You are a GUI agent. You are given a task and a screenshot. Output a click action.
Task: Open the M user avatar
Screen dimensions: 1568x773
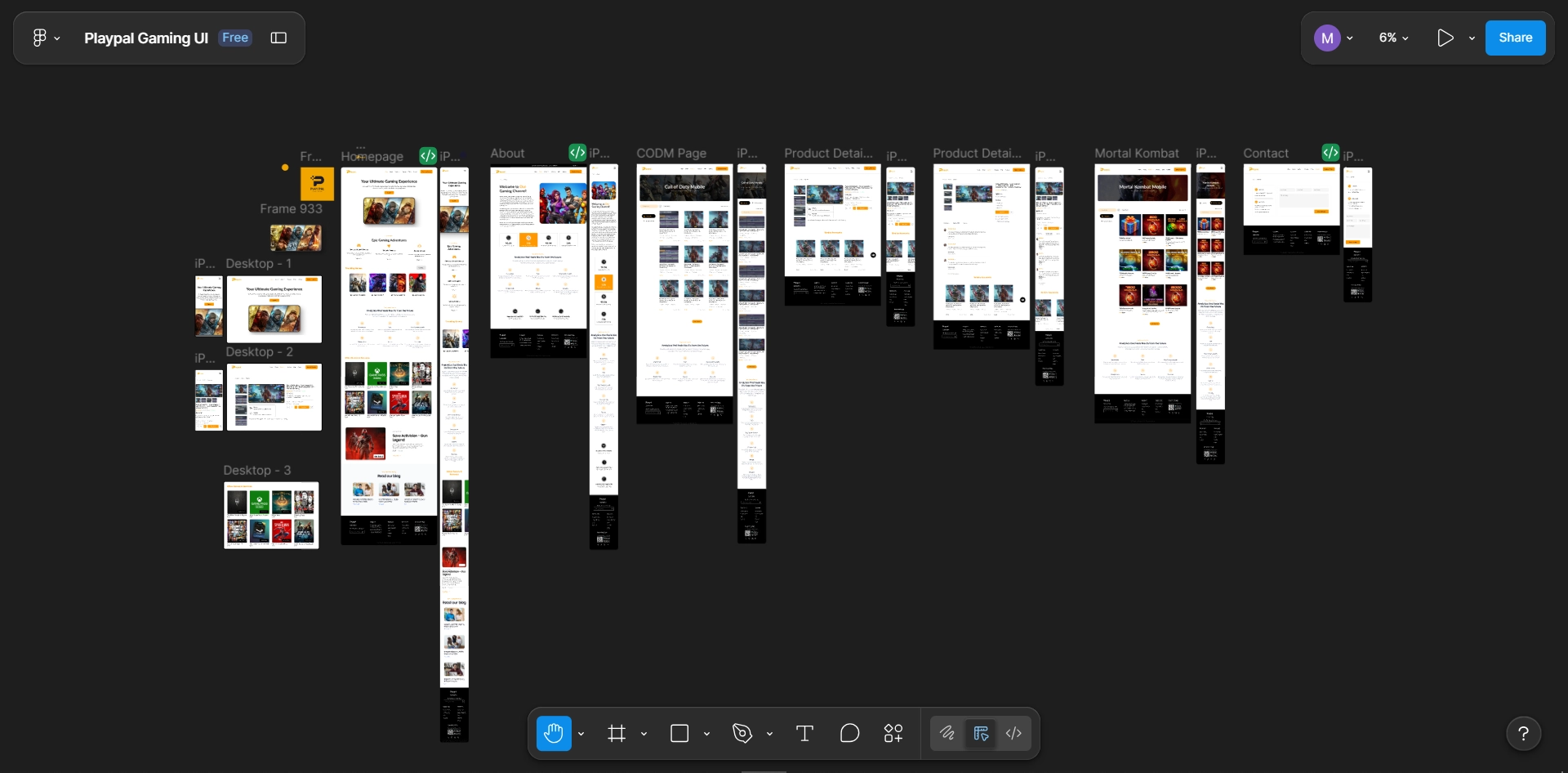pyautogui.click(x=1327, y=38)
